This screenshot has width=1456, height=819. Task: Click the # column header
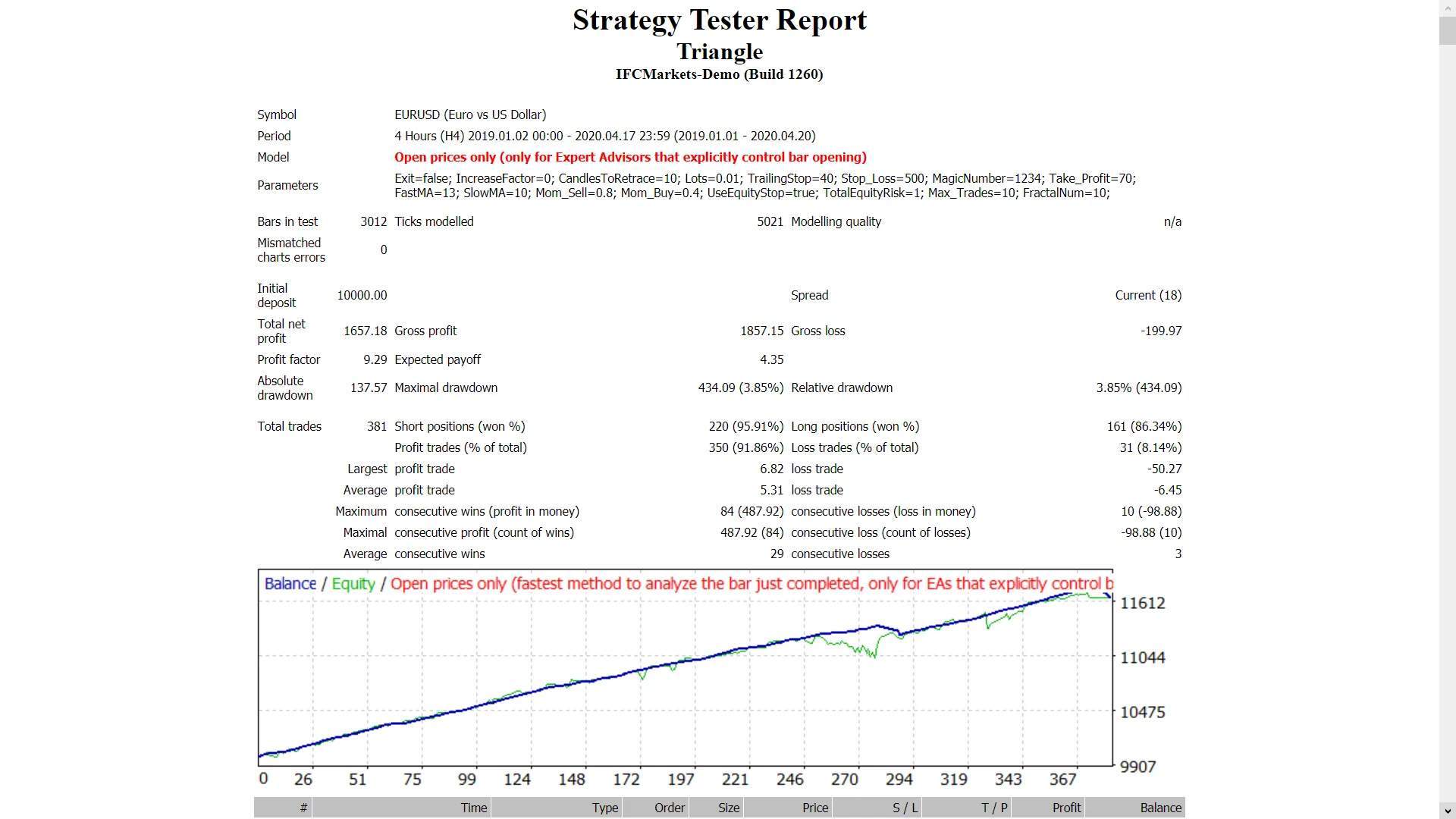point(303,808)
